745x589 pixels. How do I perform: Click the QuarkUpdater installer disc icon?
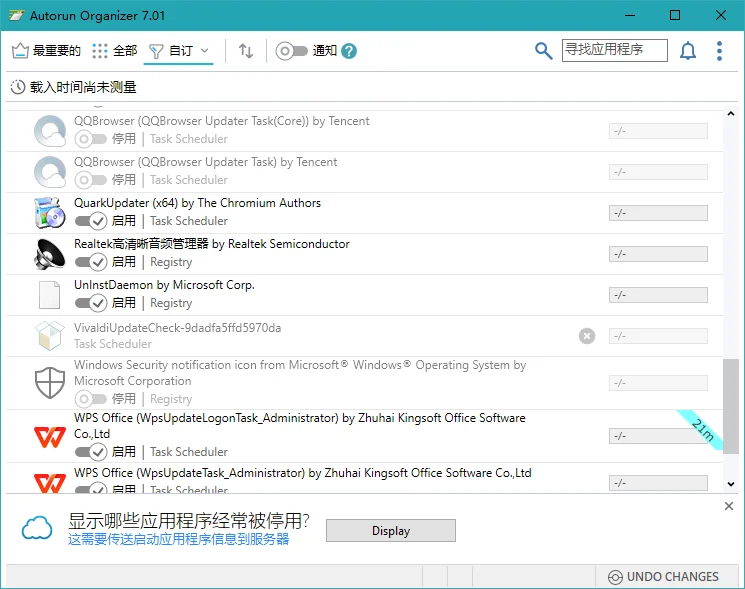click(50, 212)
